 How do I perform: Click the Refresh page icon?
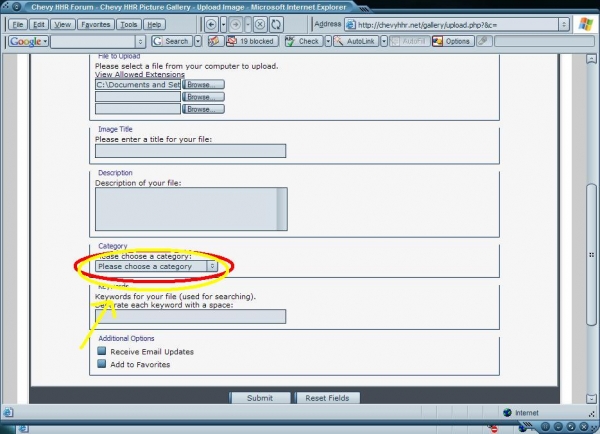click(x=276, y=24)
